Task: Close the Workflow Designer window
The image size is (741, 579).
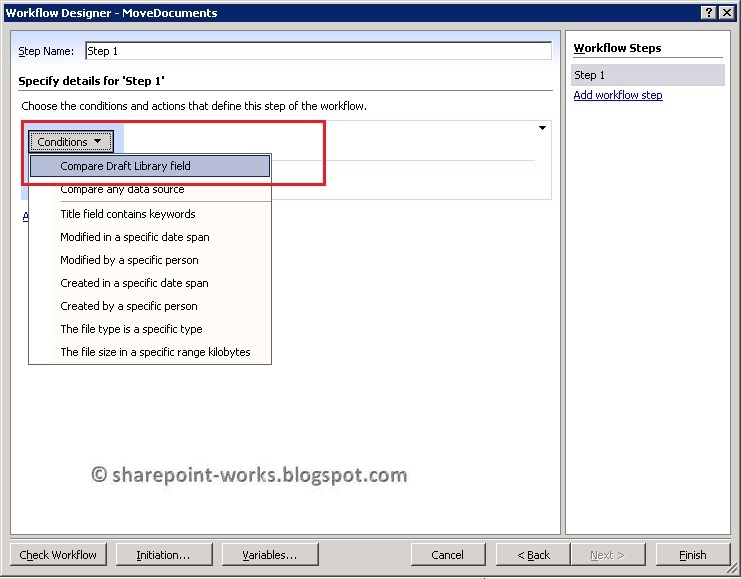Action: pyautogui.click(x=726, y=13)
